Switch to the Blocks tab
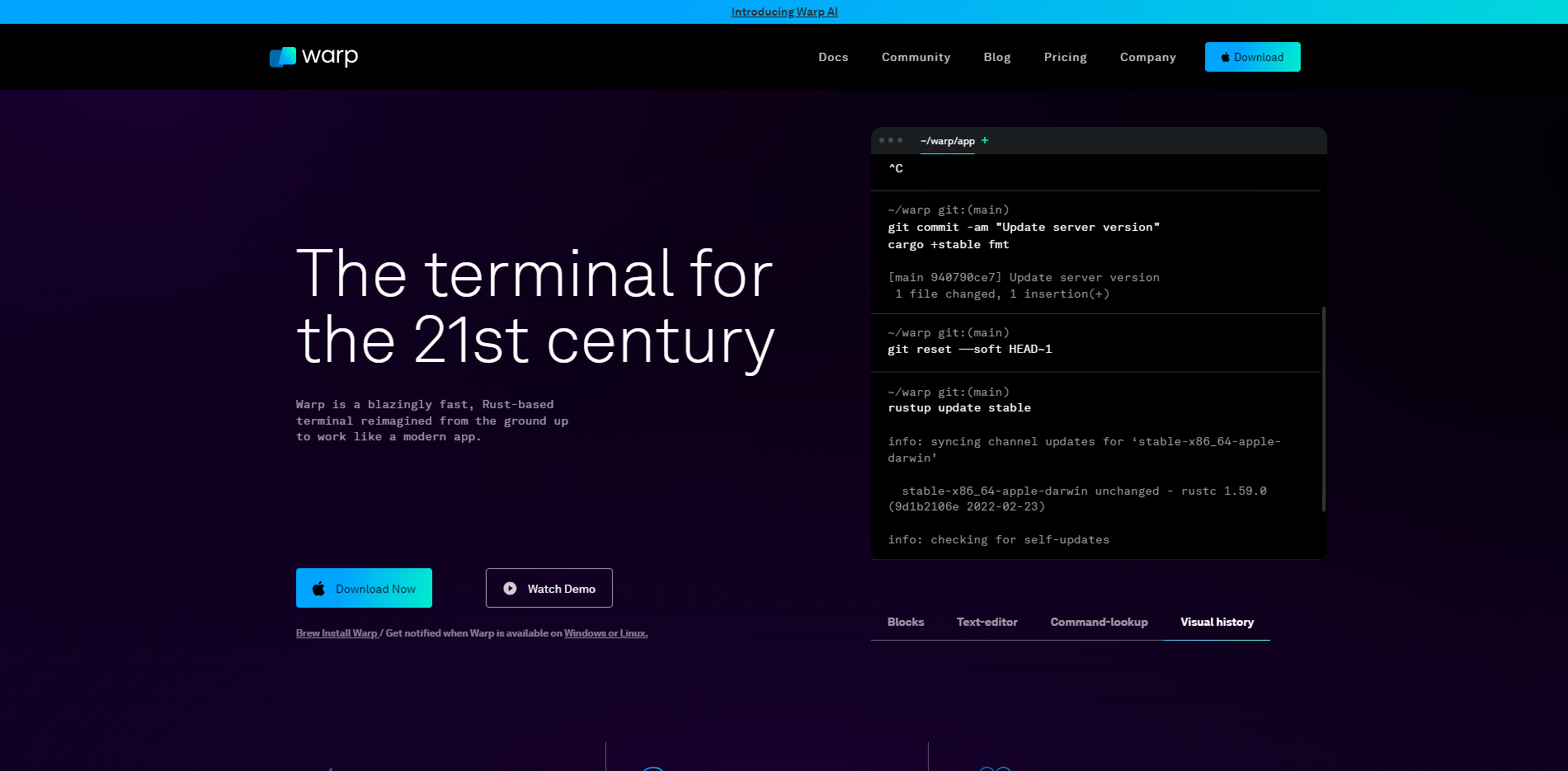The height and width of the screenshot is (771, 1568). (x=905, y=622)
